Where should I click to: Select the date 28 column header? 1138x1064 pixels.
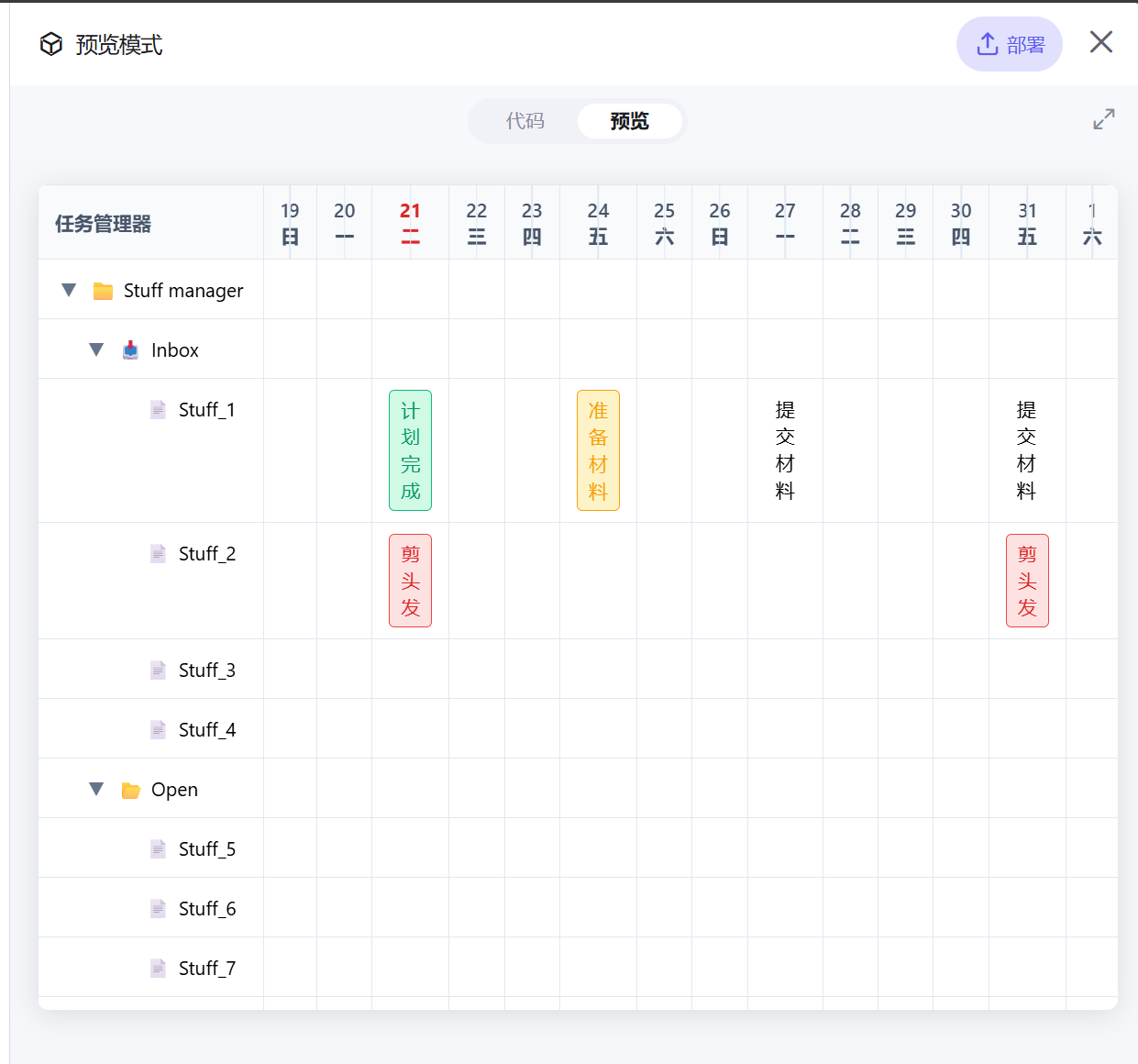click(851, 223)
